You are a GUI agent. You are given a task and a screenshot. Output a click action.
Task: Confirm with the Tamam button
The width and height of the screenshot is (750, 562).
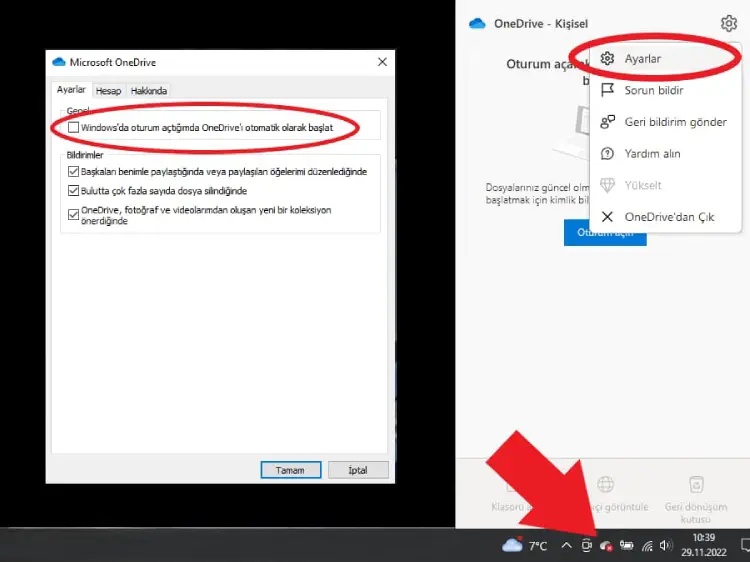291,470
